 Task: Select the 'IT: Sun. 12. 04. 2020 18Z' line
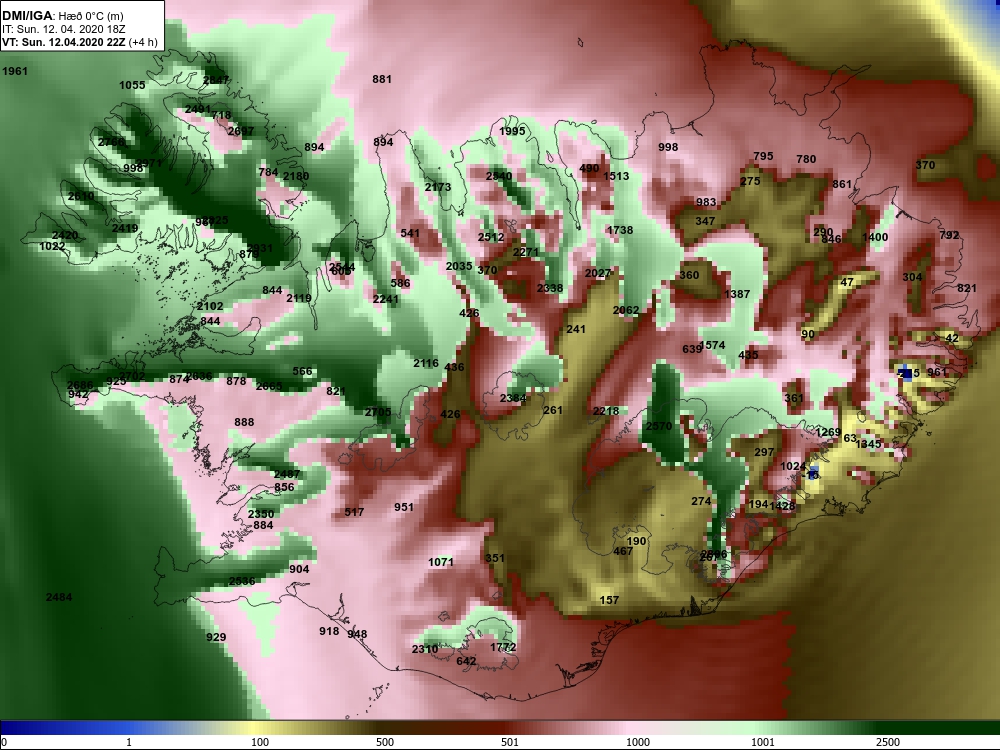coord(62,29)
